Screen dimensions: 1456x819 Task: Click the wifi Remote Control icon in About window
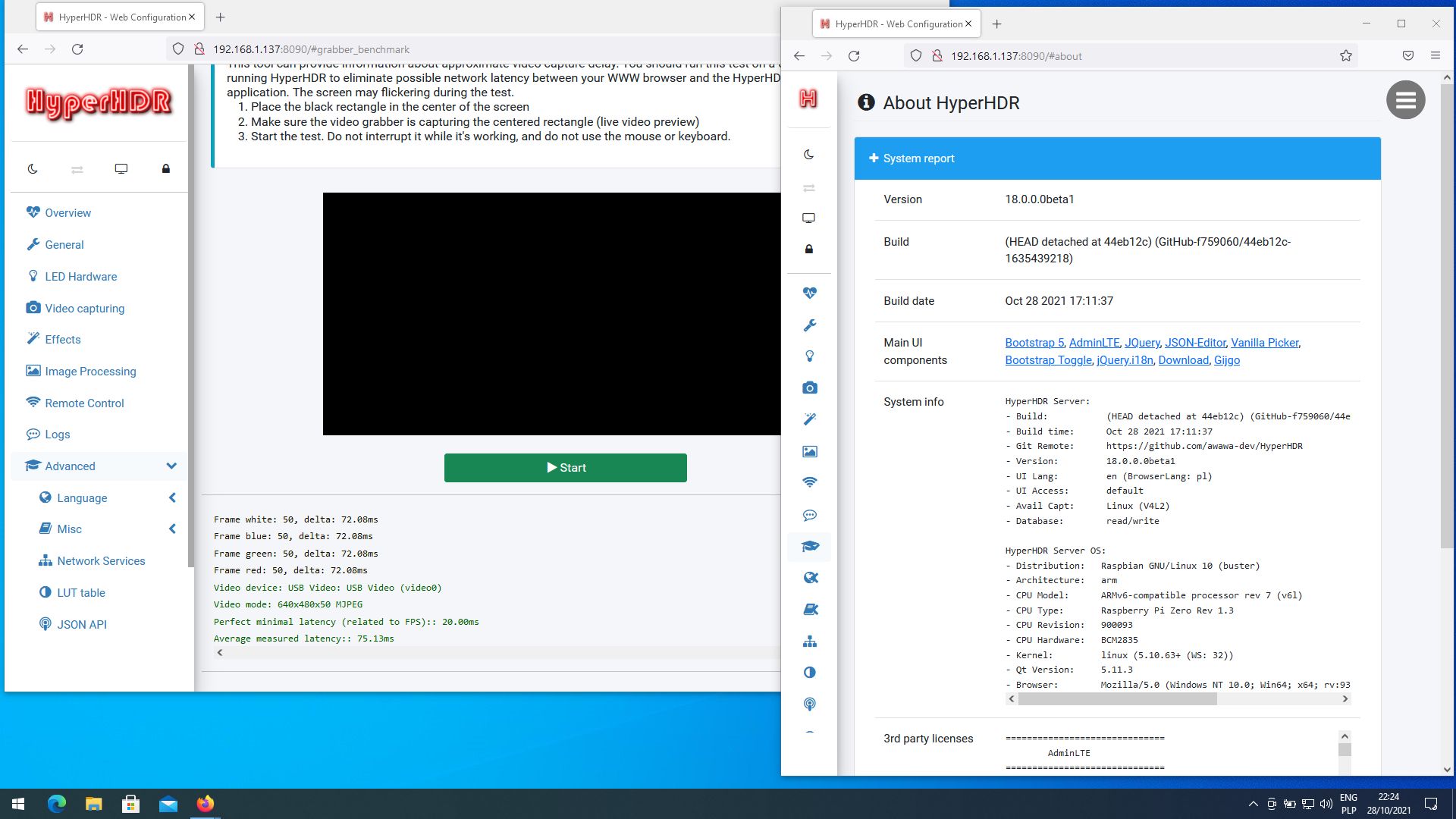coord(810,483)
